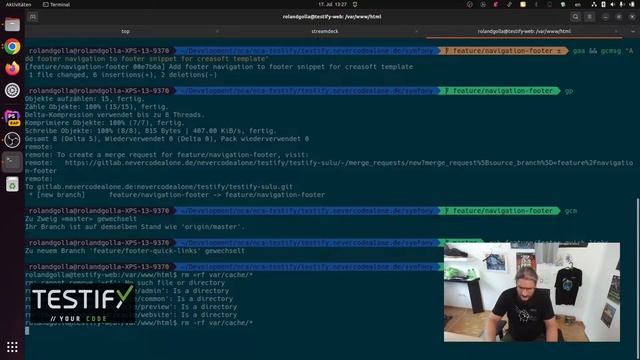Open the terminal hamburger menu

click(x=589, y=17)
